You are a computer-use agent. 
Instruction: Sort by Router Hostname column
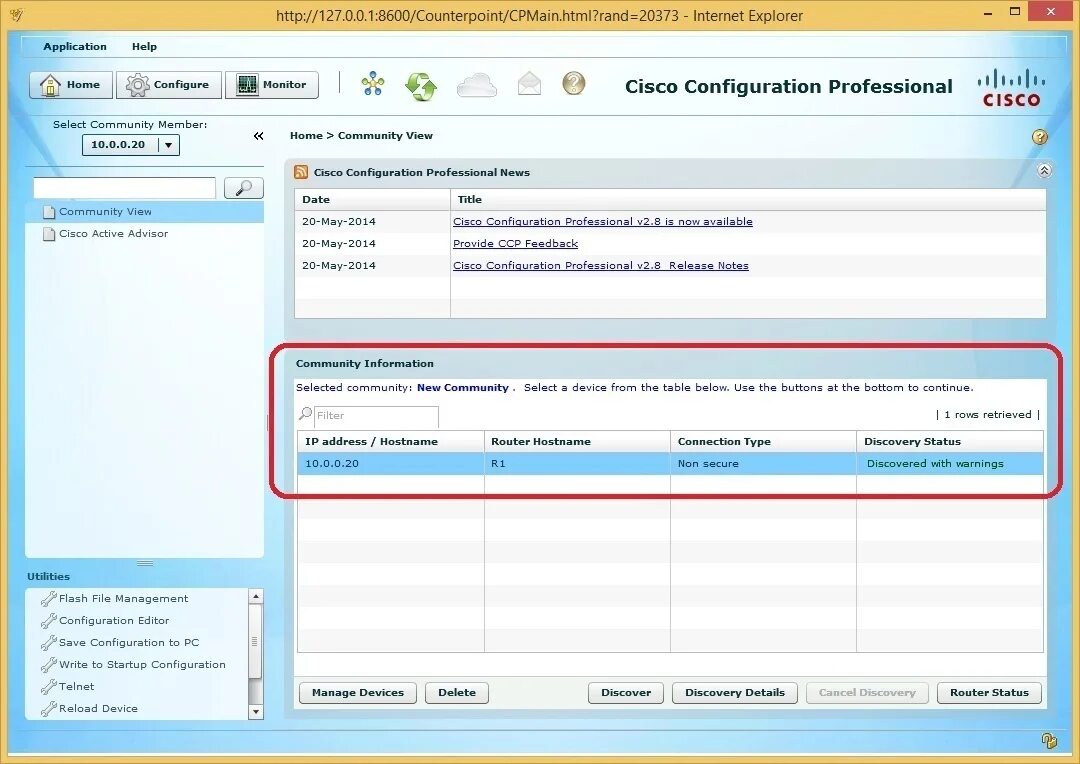[x=577, y=441]
